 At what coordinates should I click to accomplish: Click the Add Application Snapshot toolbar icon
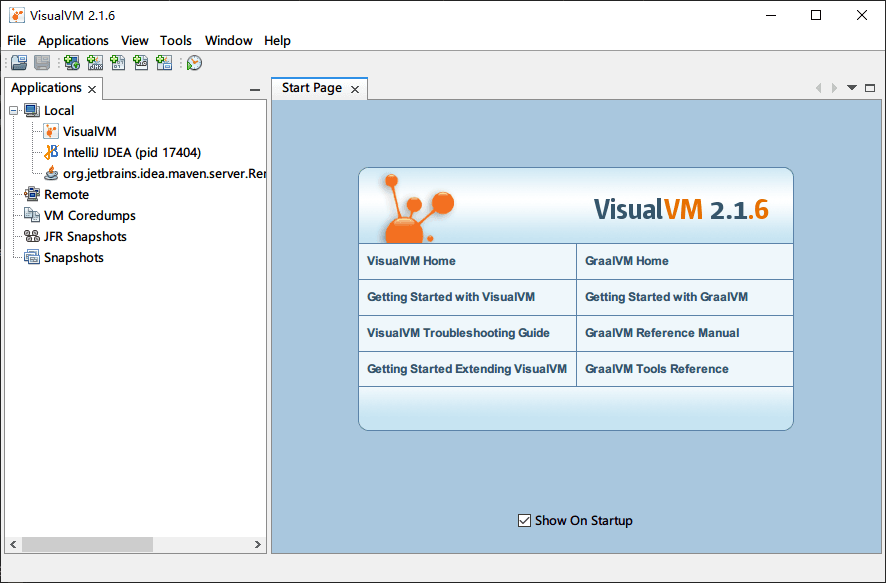[164, 63]
